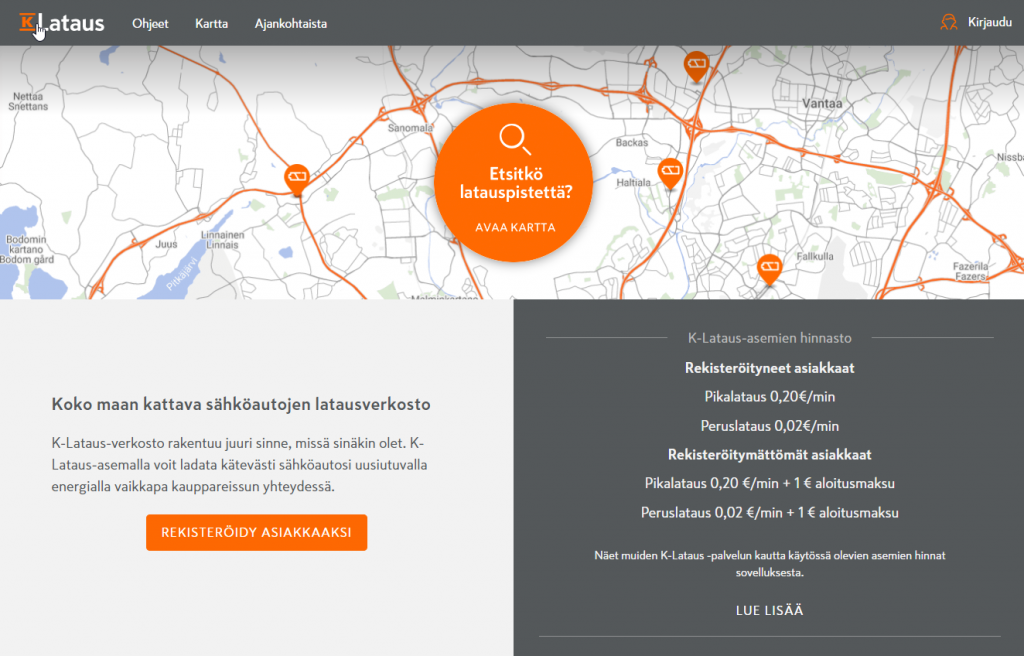Viewport: 1024px width, 656px height.
Task: Open the Kartta menu item
Action: click(212, 24)
